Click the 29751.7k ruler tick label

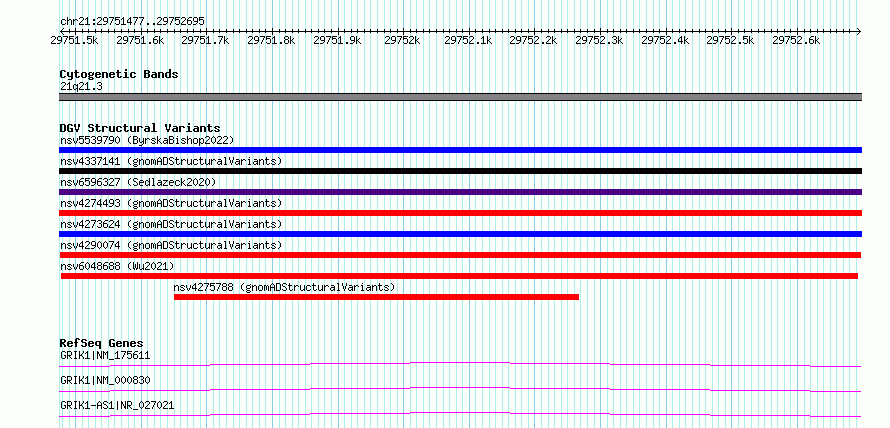point(205,40)
